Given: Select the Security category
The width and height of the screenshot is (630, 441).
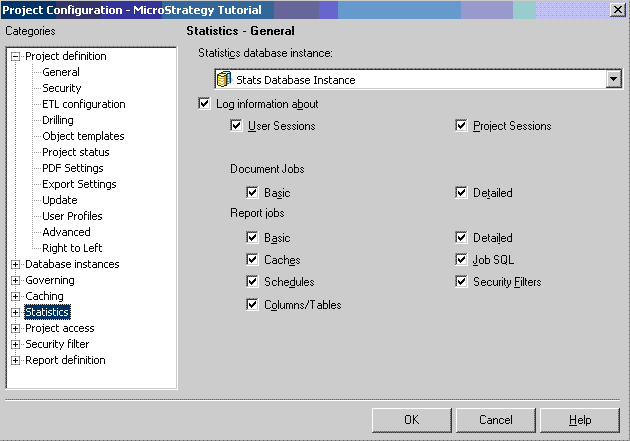Looking at the screenshot, I should [62, 88].
